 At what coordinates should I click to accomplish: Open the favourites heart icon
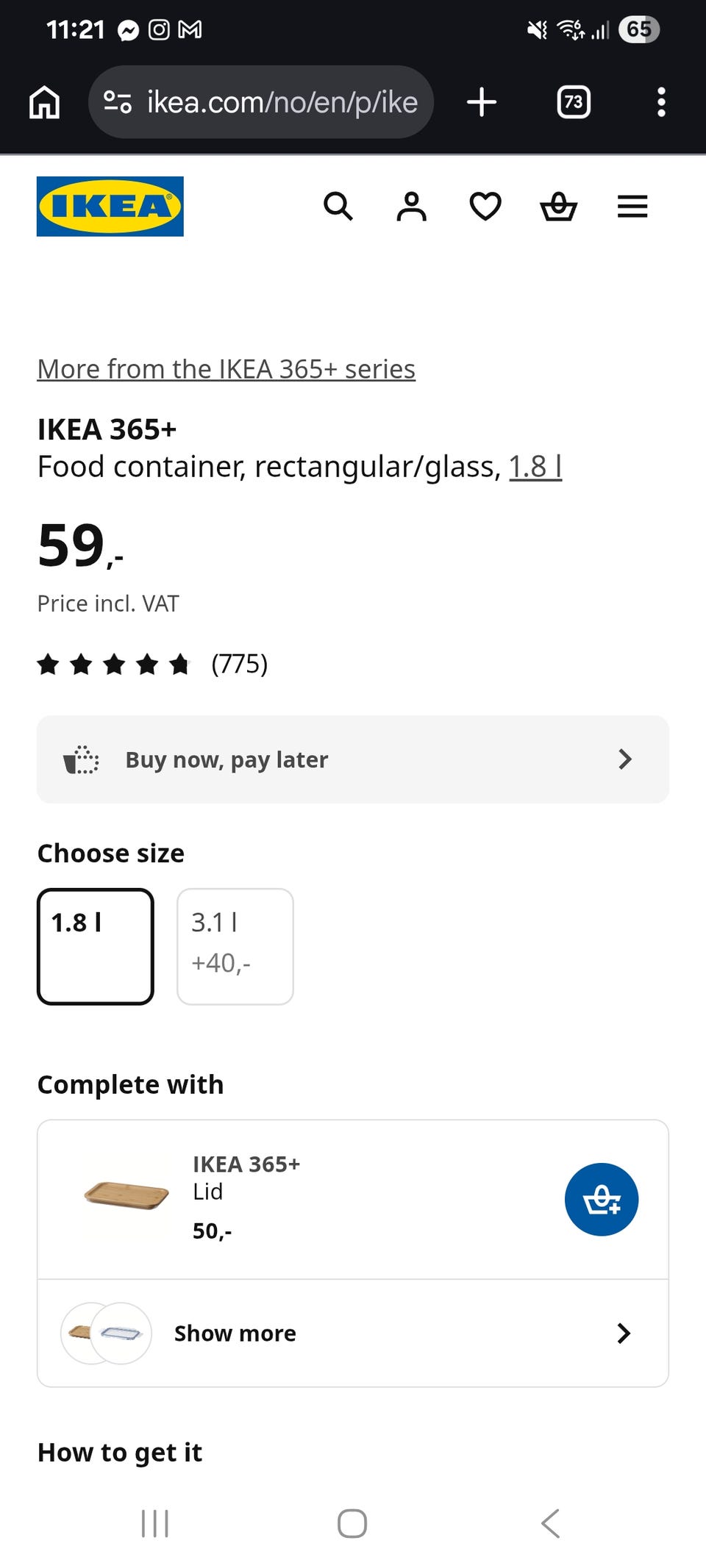tap(485, 207)
